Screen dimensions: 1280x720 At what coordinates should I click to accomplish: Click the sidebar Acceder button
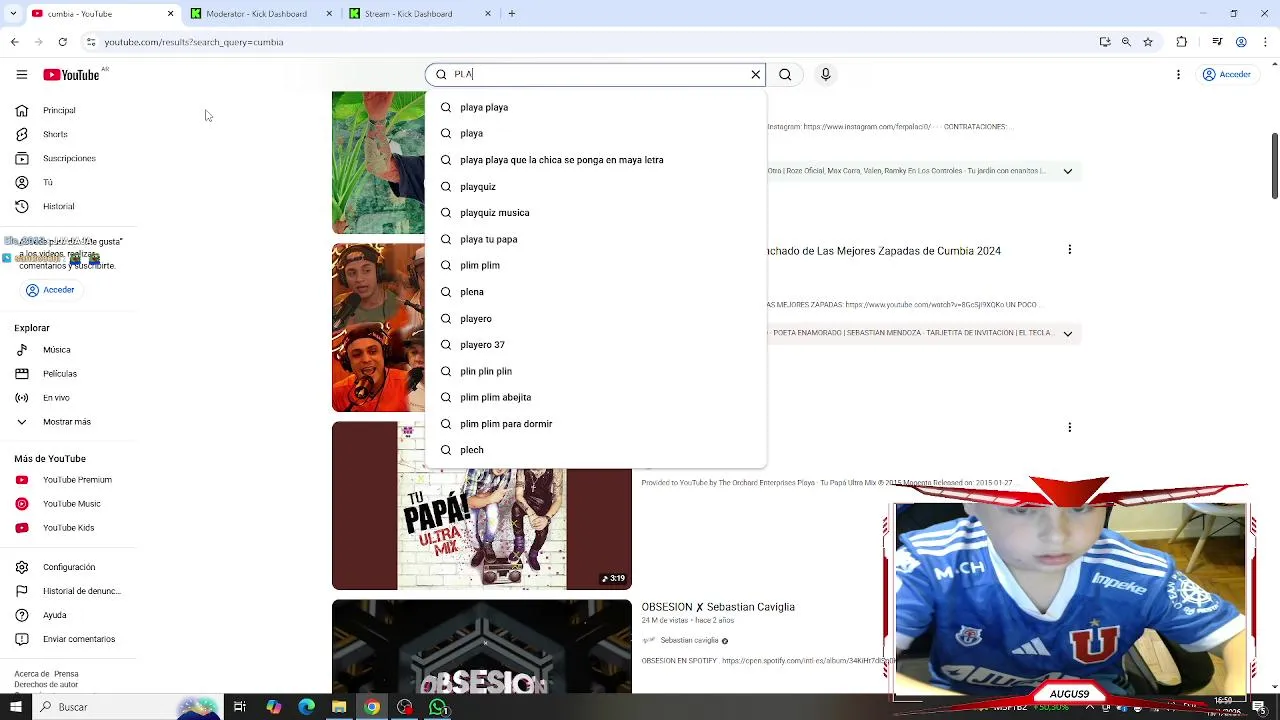(50, 290)
